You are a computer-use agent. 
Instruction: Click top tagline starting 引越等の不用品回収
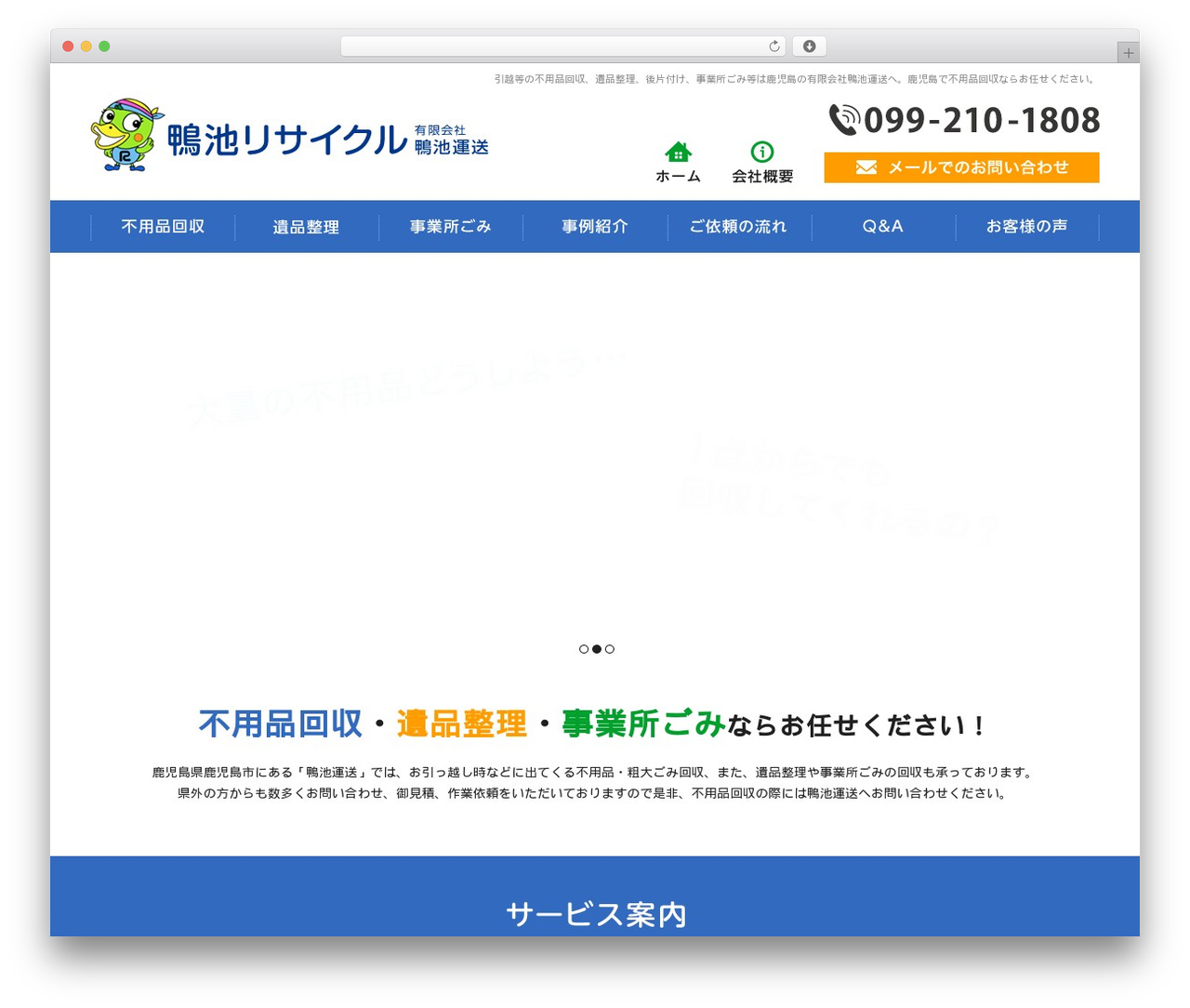point(796,79)
